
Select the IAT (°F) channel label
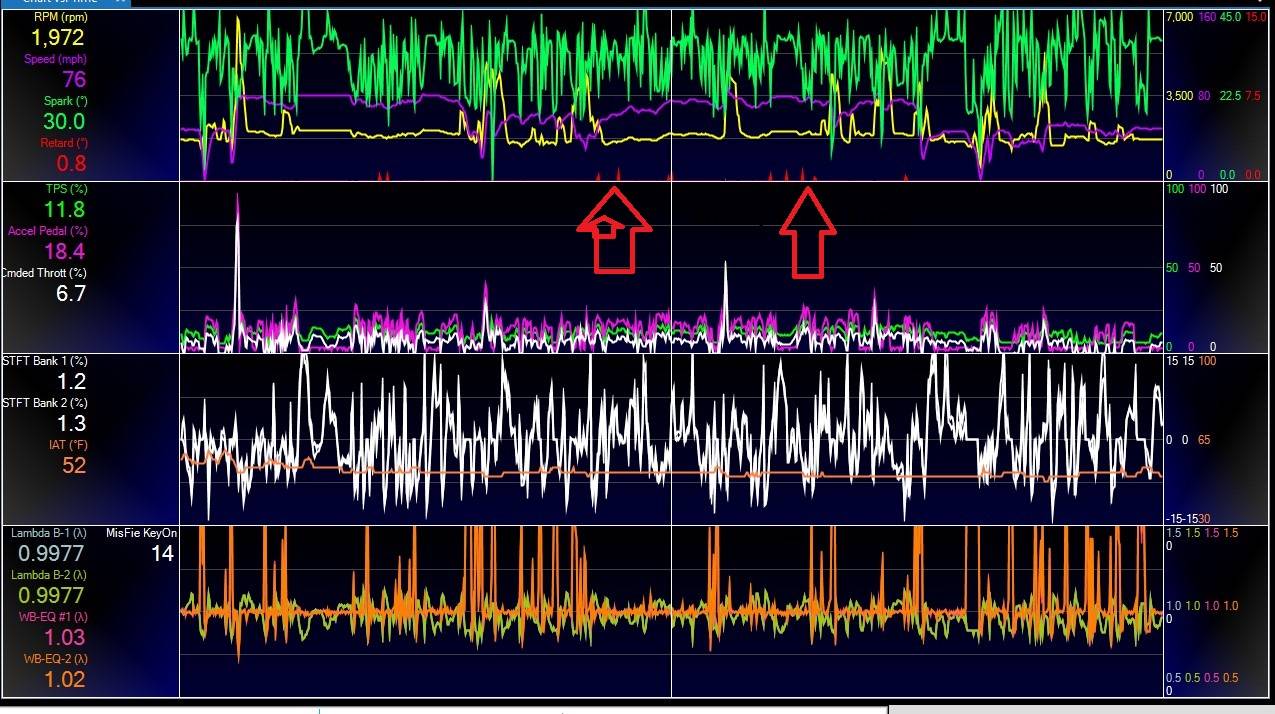pyautogui.click(x=68, y=445)
